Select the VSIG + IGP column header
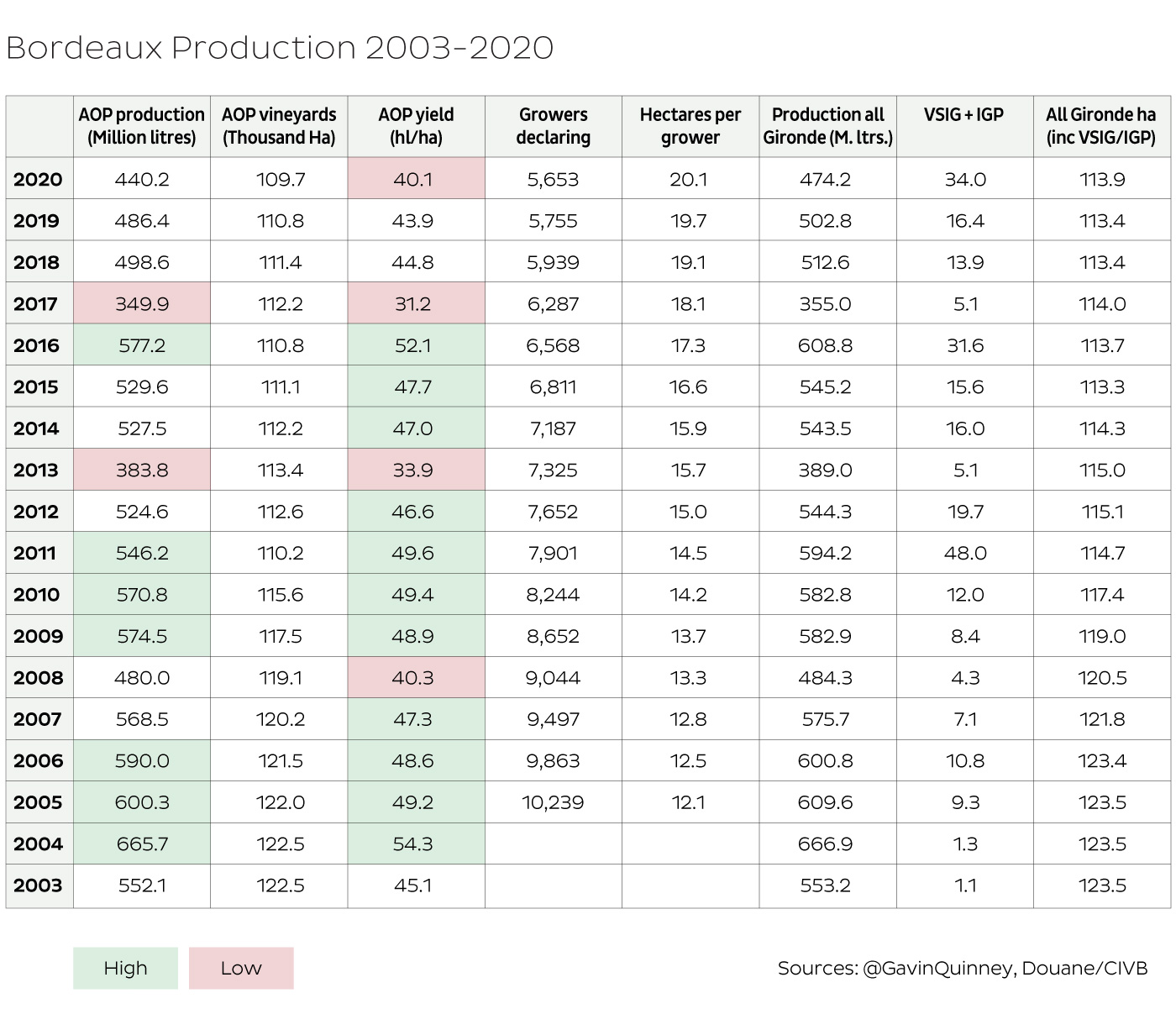The width and height of the screenshot is (1176, 1009). 963,115
